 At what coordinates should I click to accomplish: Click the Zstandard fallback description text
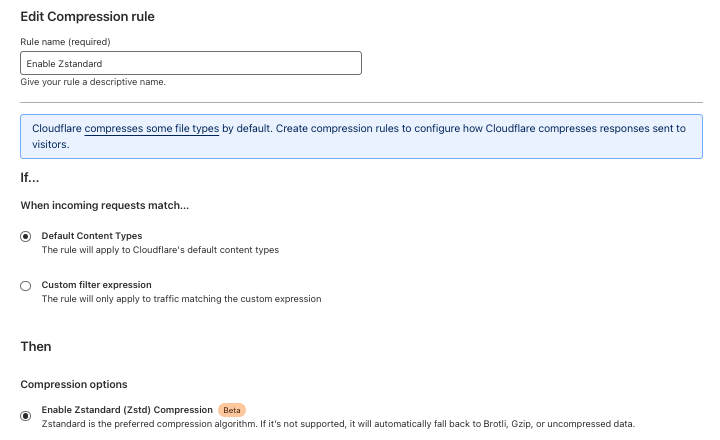click(x=338, y=424)
